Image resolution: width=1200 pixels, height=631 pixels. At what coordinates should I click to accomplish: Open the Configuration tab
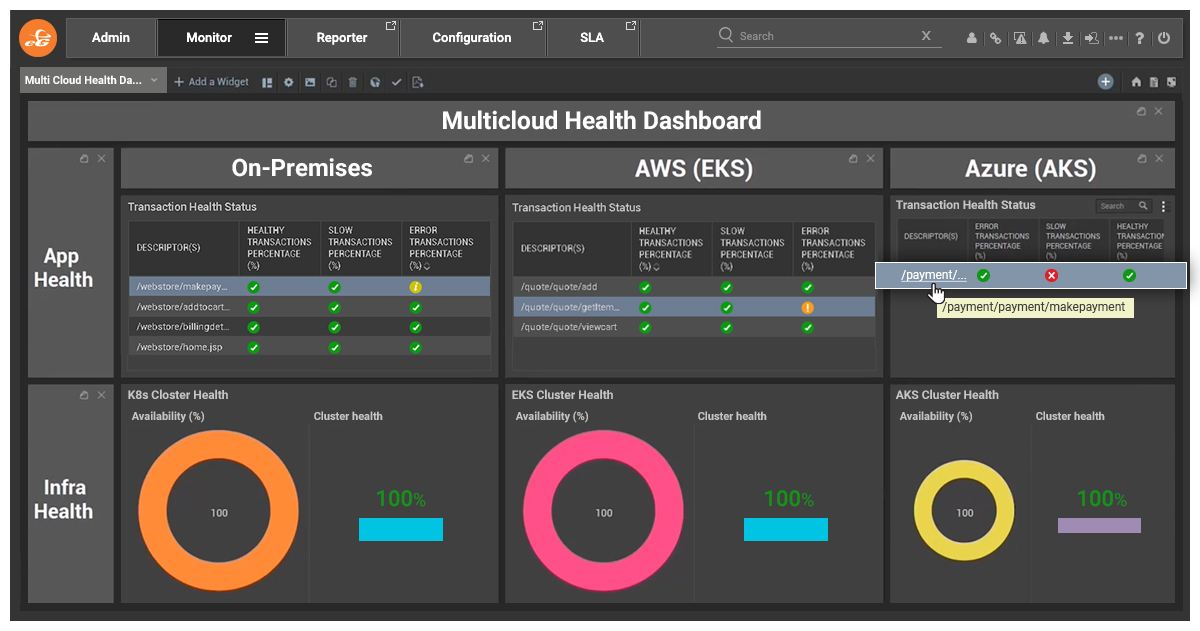coord(472,38)
